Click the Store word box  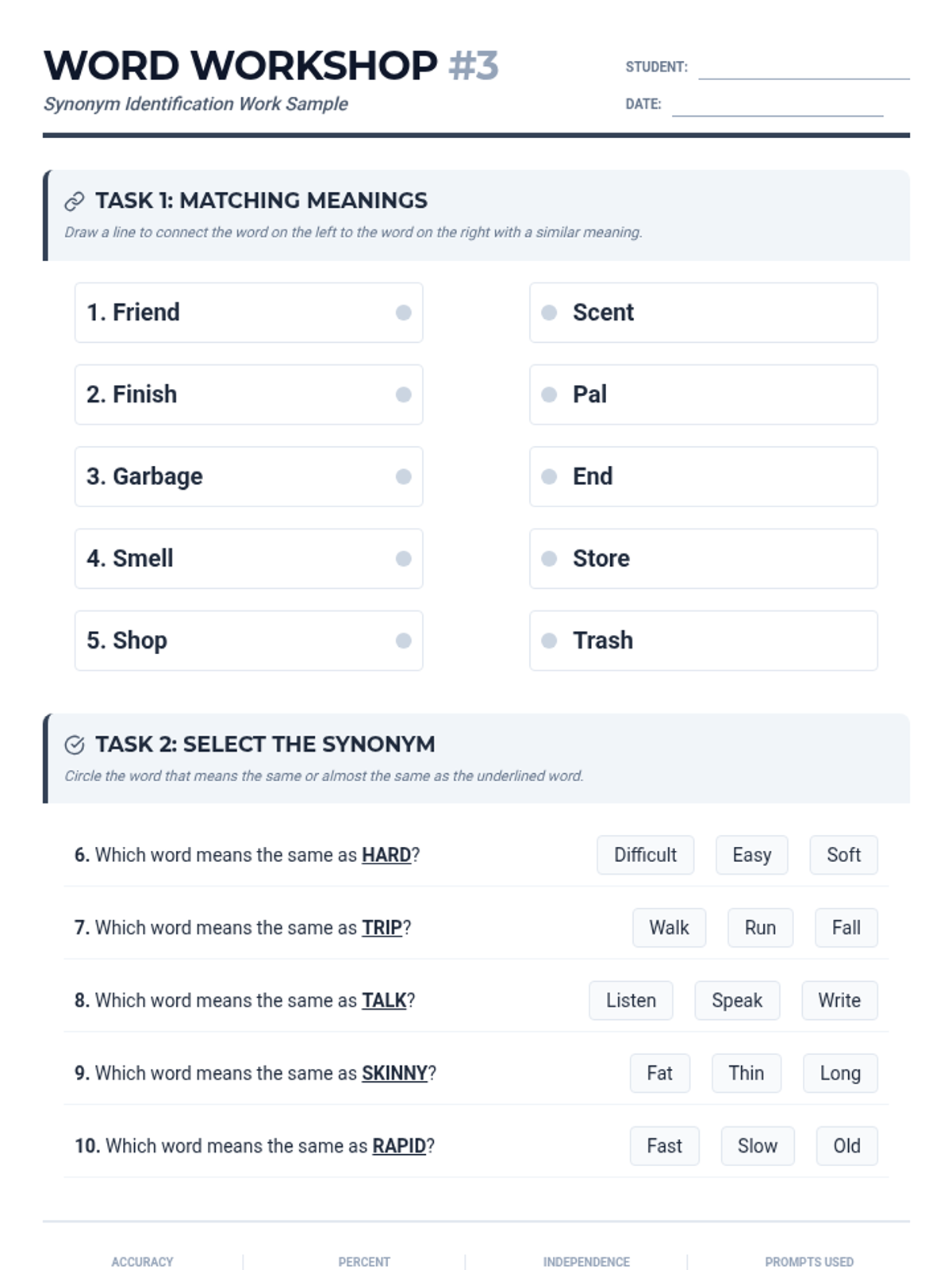pos(703,559)
